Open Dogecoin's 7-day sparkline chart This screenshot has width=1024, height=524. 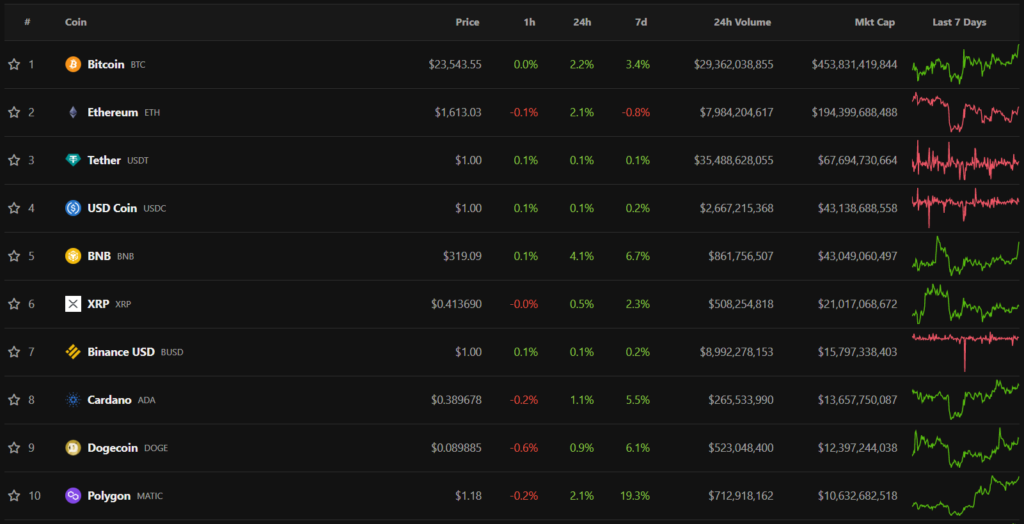[966, 448]
